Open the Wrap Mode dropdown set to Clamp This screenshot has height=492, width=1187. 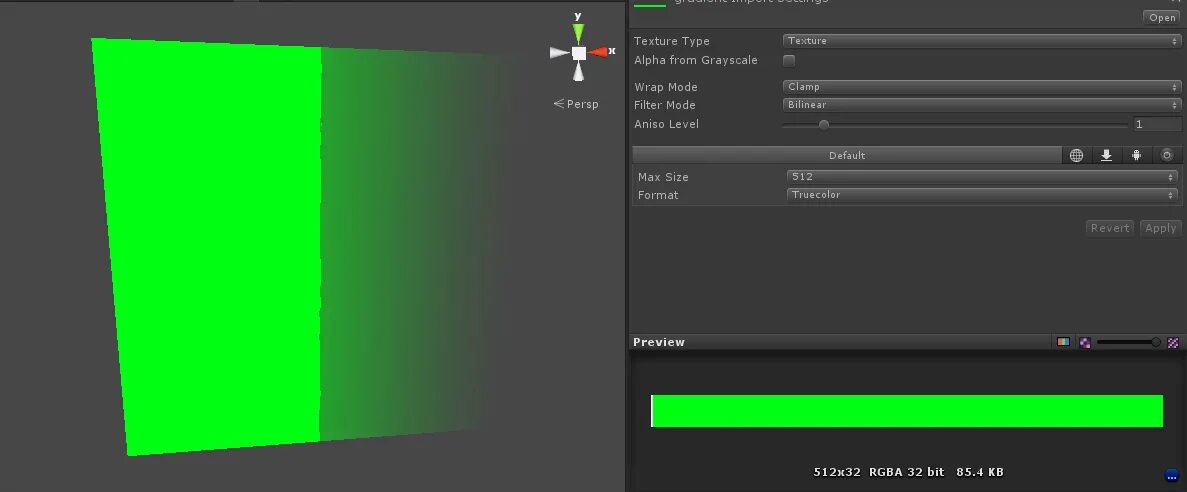point(982,87)
